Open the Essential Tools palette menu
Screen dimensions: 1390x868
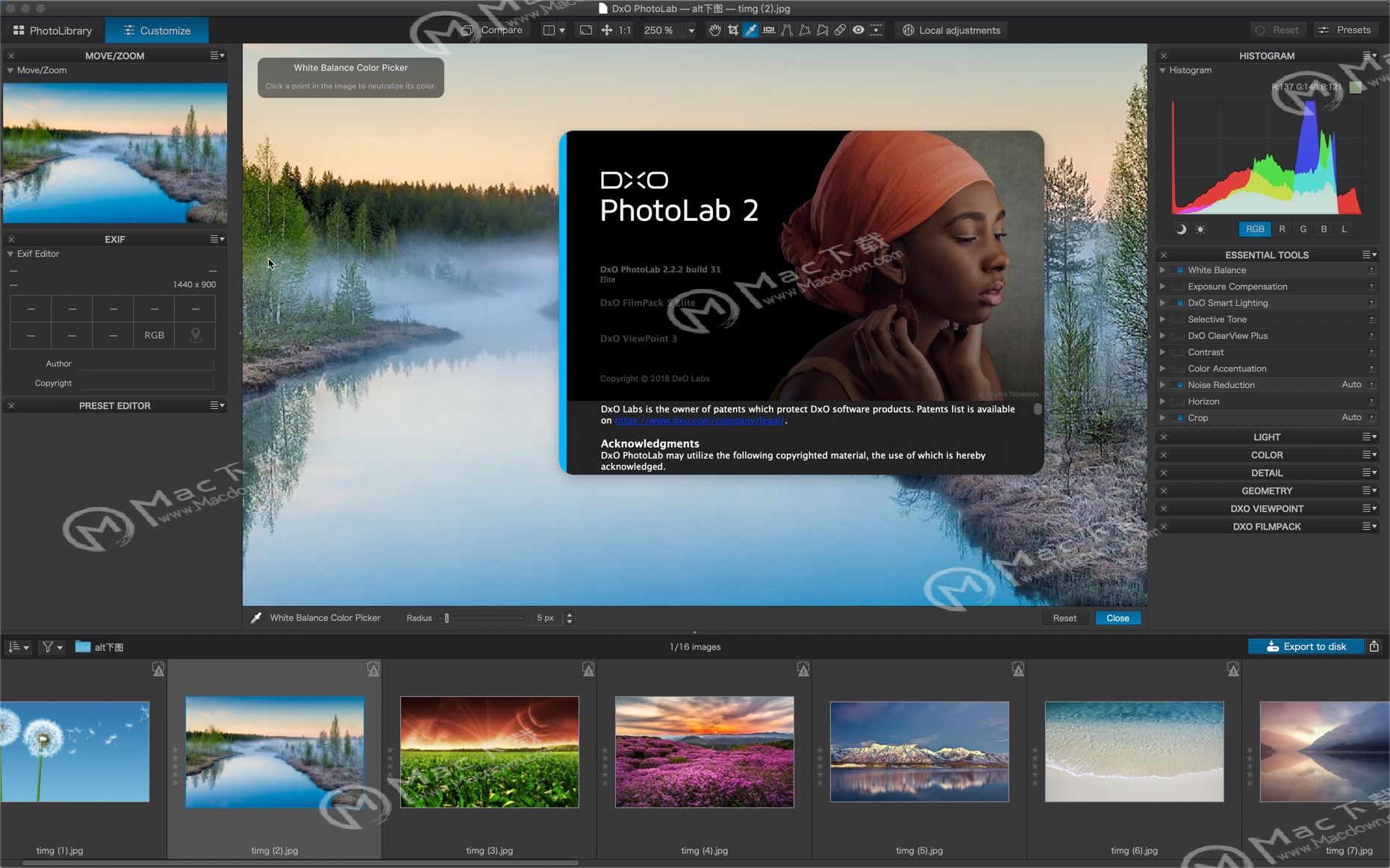pos(1369,255)
